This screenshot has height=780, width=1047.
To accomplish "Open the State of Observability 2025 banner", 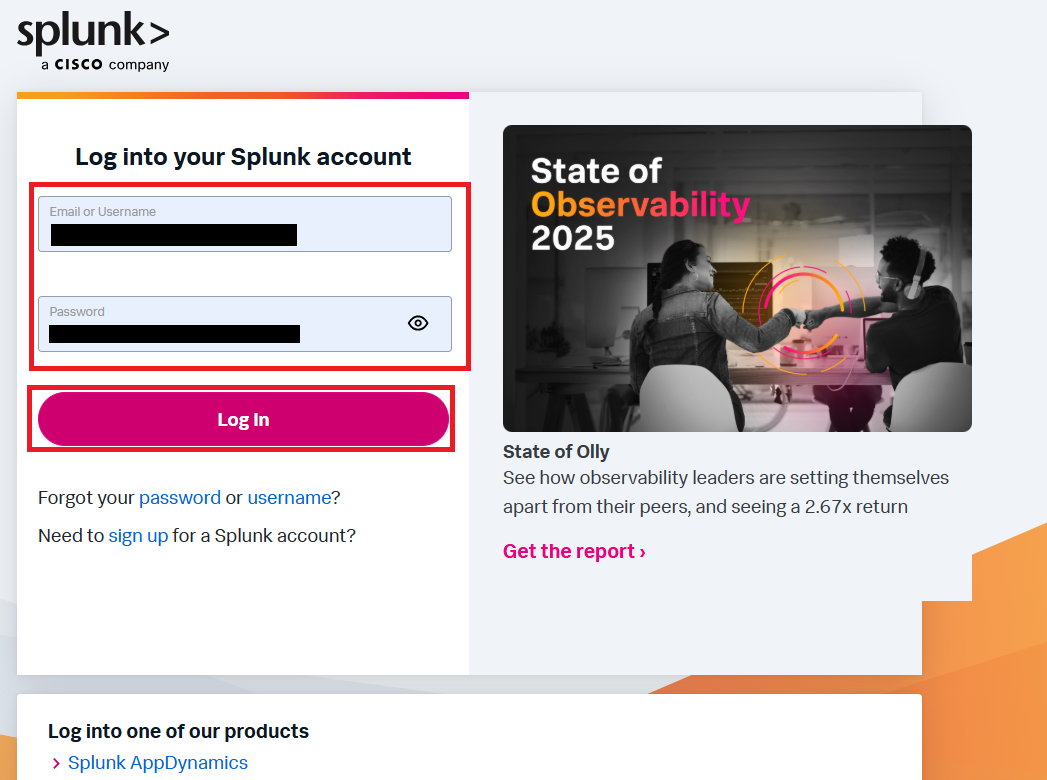I will (737, 278).
